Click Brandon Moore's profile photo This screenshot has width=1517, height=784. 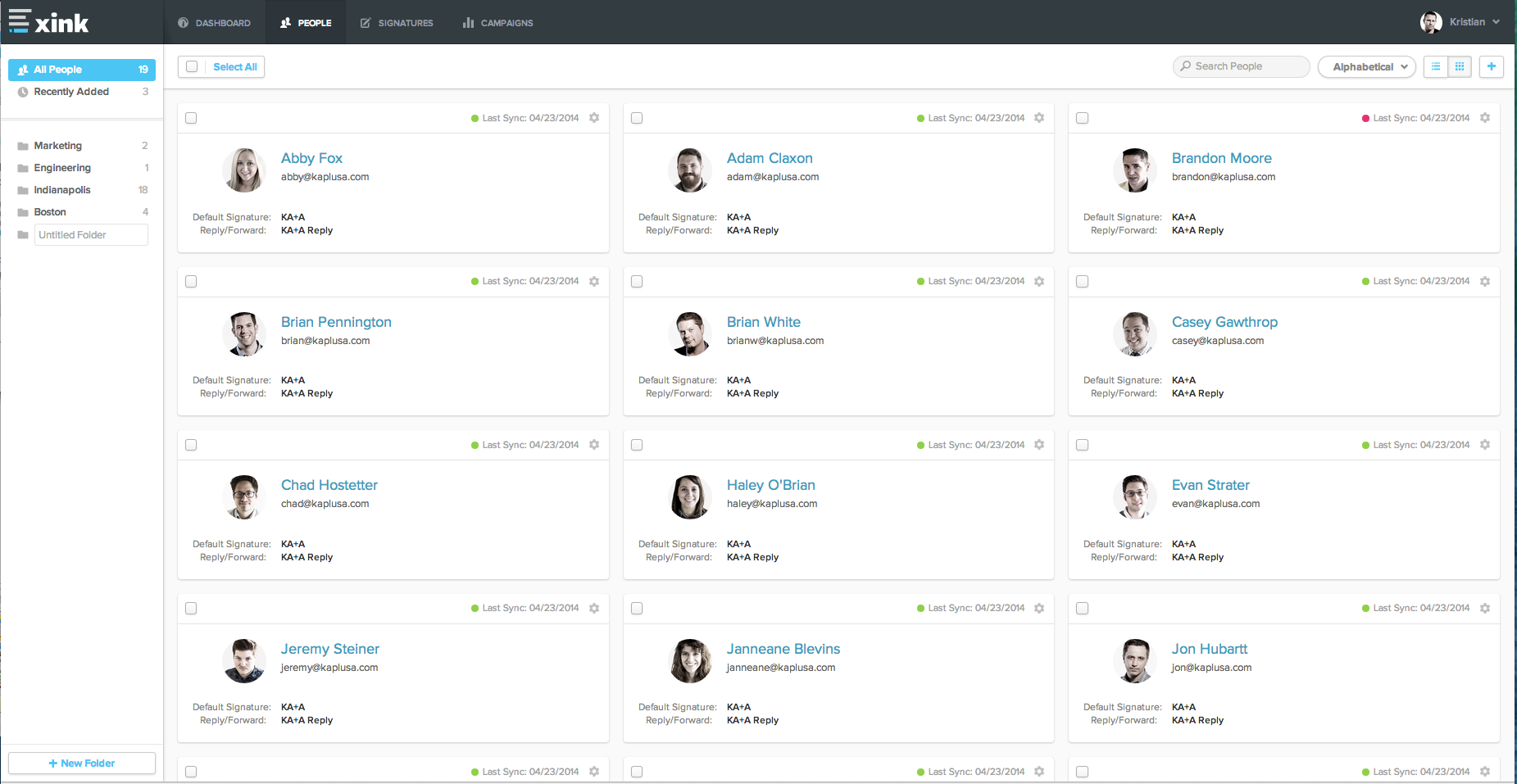click(x=1135, y=170)
